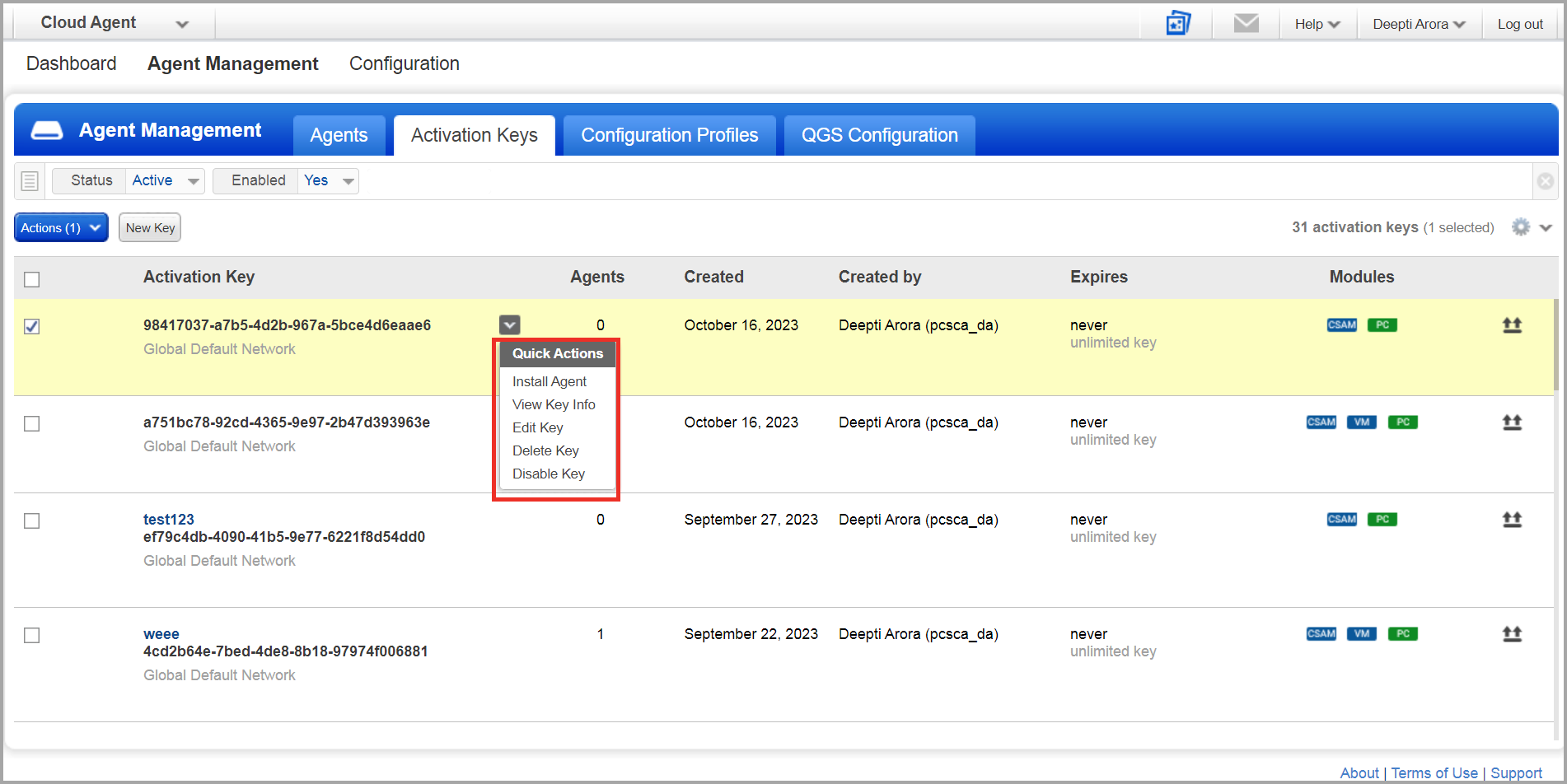
Task: Click the Agents column header
Action: pyautogui.click(x=597, y=277)
